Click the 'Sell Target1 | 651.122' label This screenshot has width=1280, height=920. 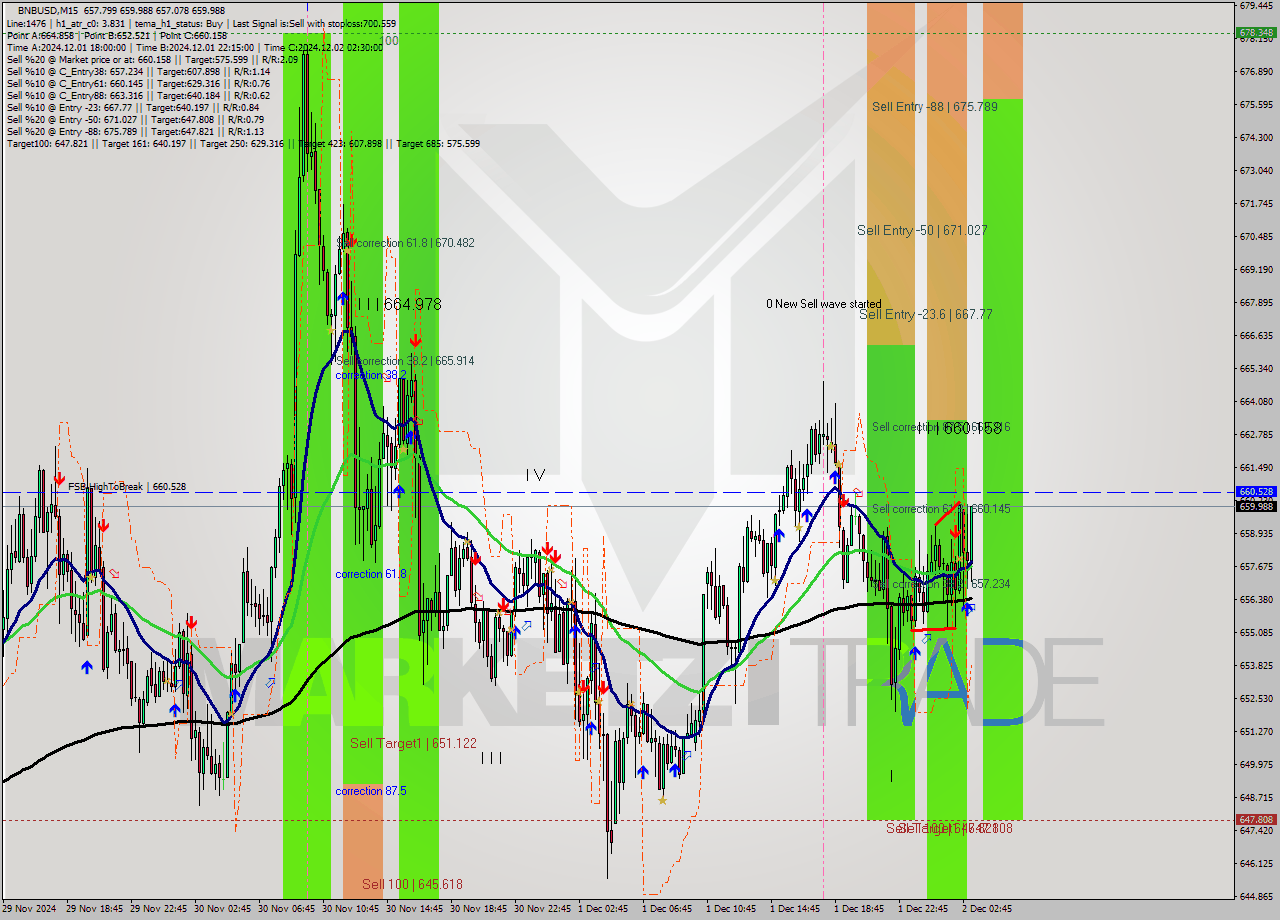[x=413, y=743]
